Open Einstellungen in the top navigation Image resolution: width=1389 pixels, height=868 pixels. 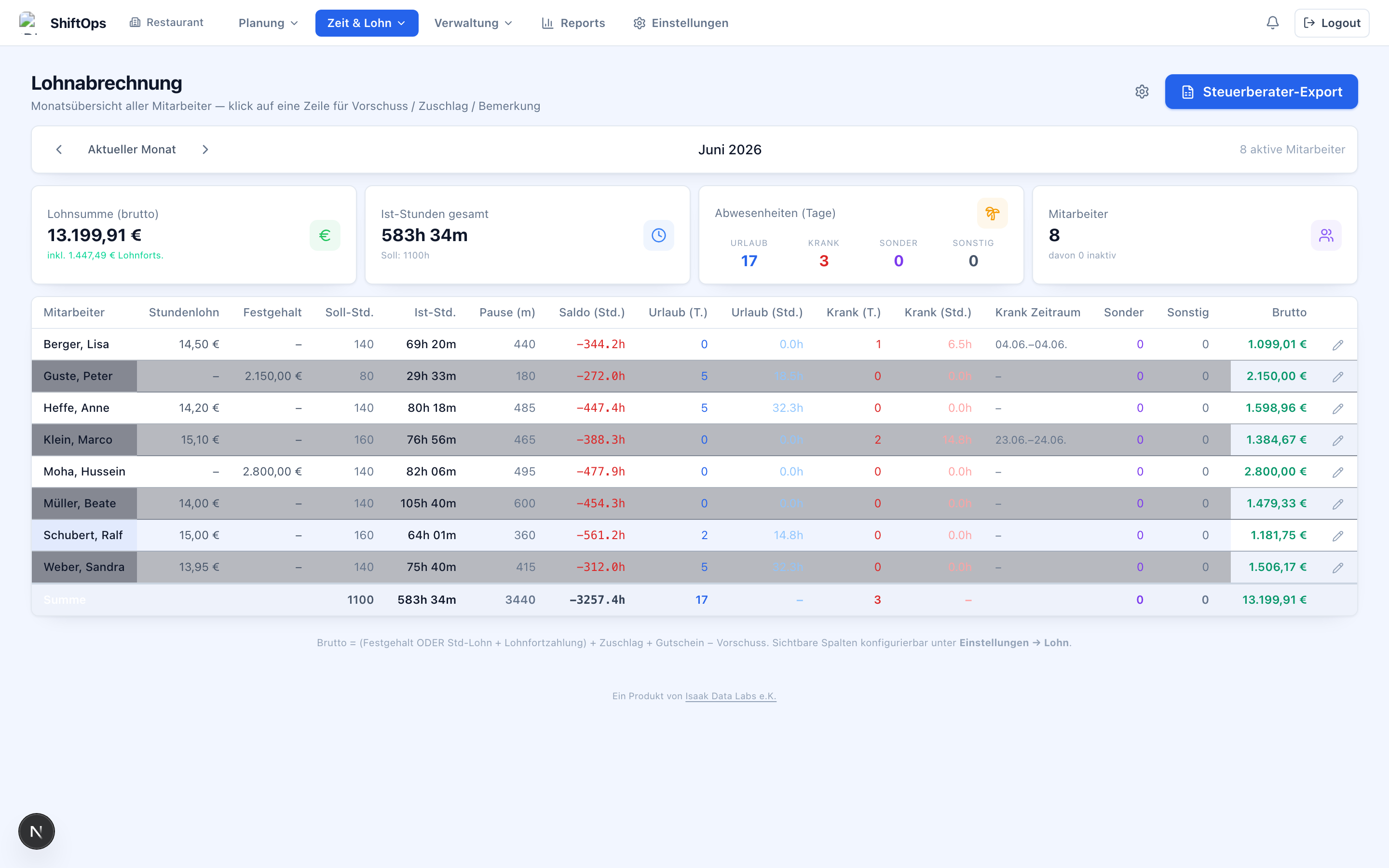[681, 23]
